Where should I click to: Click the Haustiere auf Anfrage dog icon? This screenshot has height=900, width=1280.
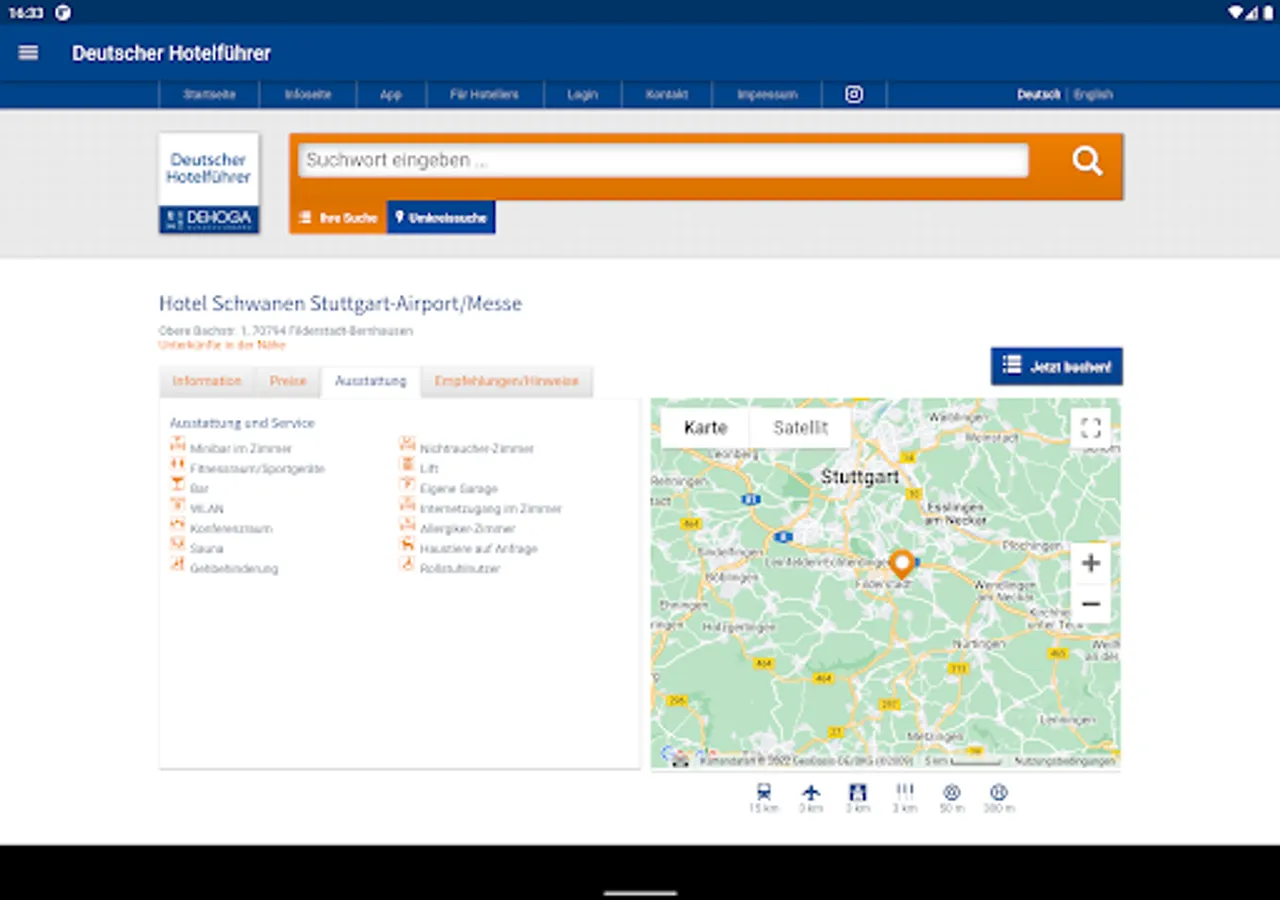point(408,545)
